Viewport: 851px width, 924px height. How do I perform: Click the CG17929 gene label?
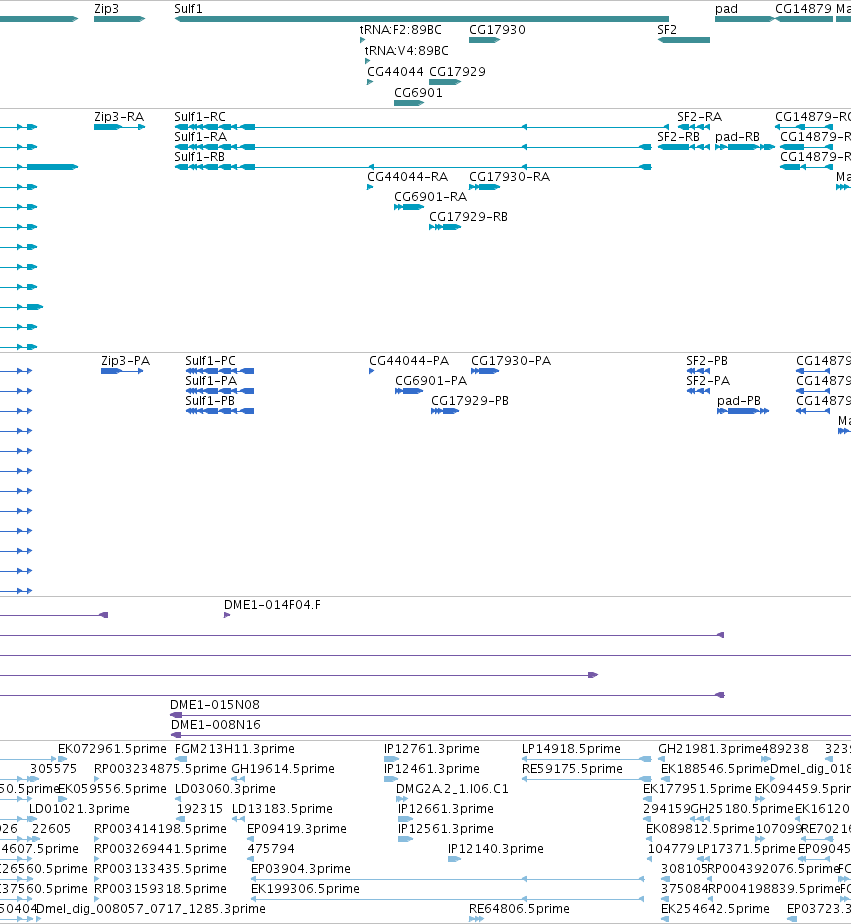click(457, 72)
